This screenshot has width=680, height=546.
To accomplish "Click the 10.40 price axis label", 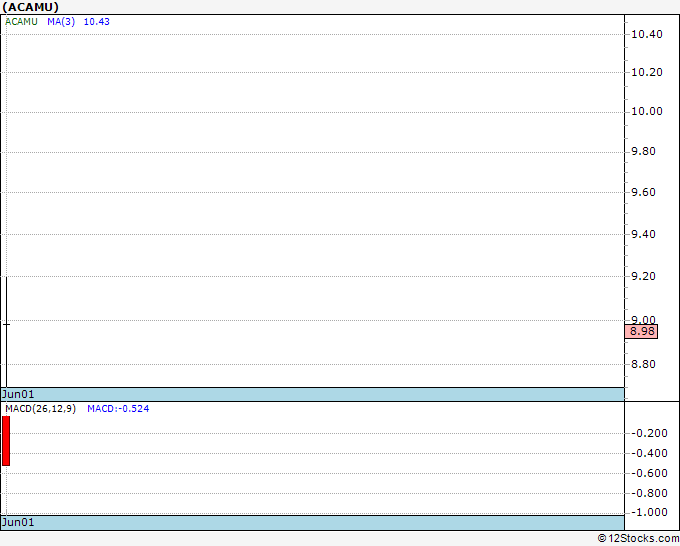I will pos(647,34).
